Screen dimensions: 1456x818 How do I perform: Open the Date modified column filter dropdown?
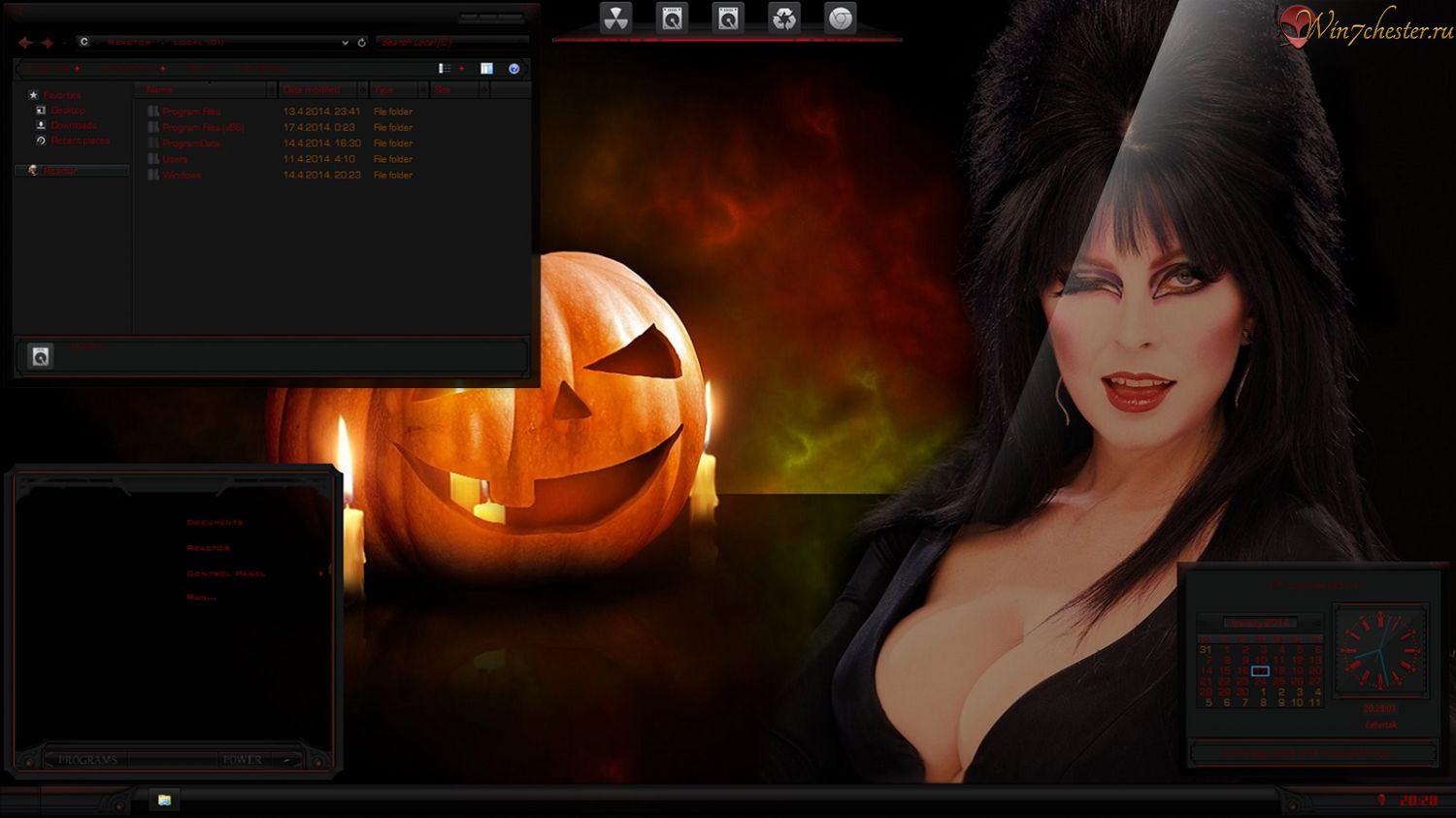click(x=362, y=89)
